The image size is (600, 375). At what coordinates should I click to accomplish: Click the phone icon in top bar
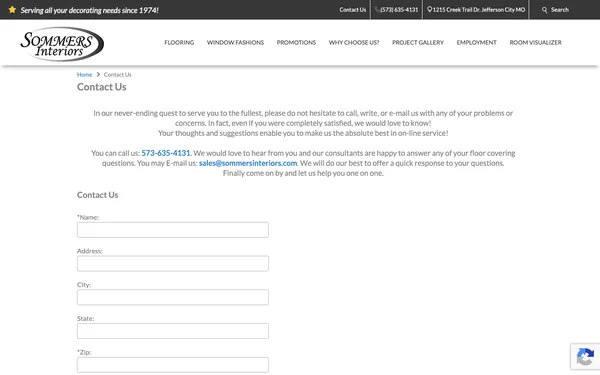377,10
